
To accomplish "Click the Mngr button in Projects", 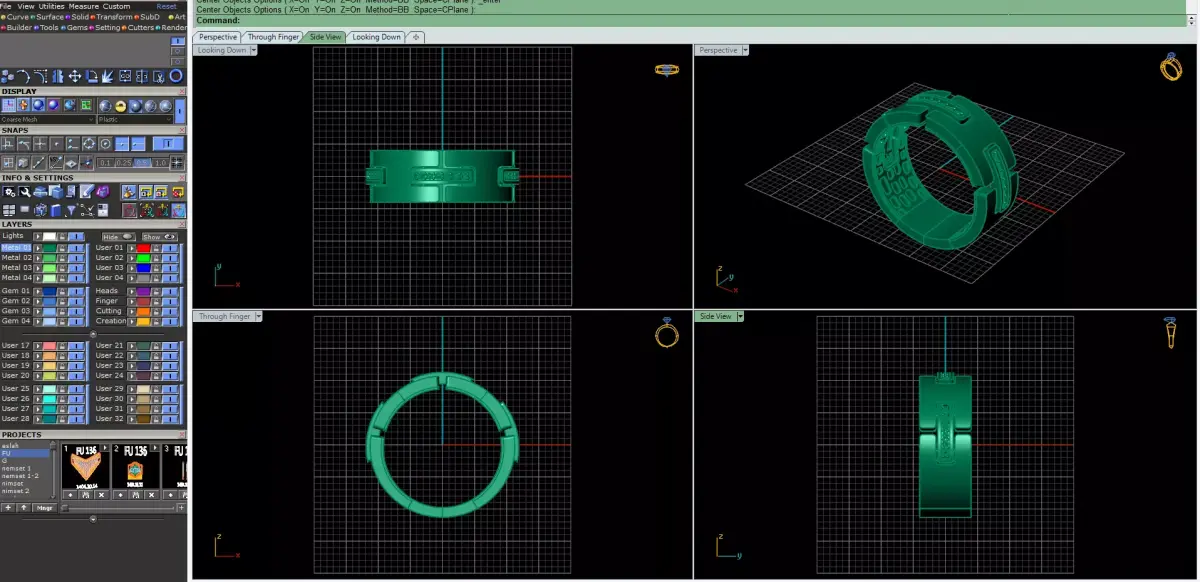I will point(44,508).
